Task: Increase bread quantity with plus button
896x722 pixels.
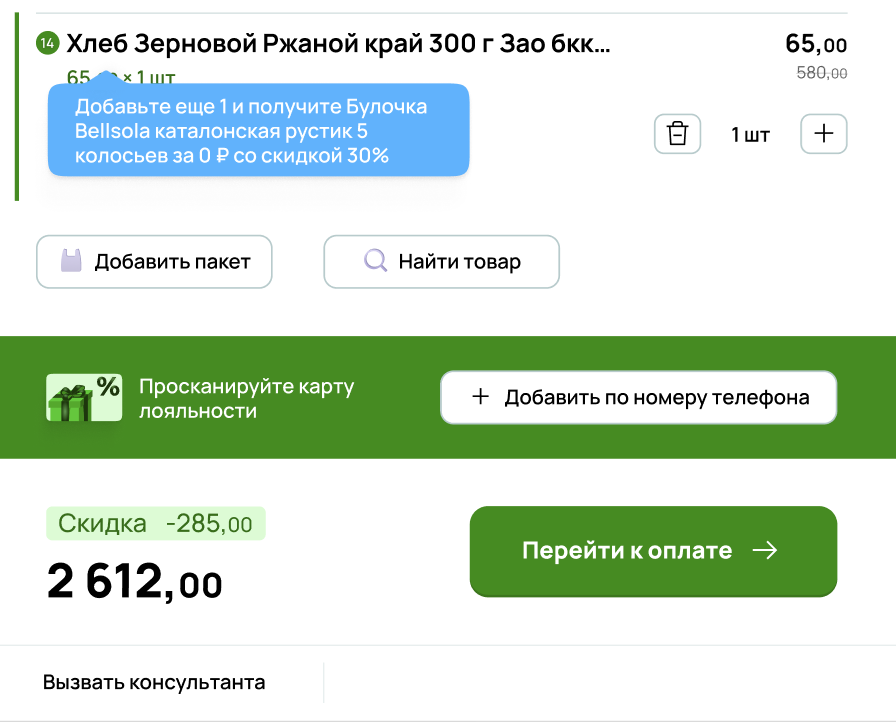Action: [x=823, y=134]
